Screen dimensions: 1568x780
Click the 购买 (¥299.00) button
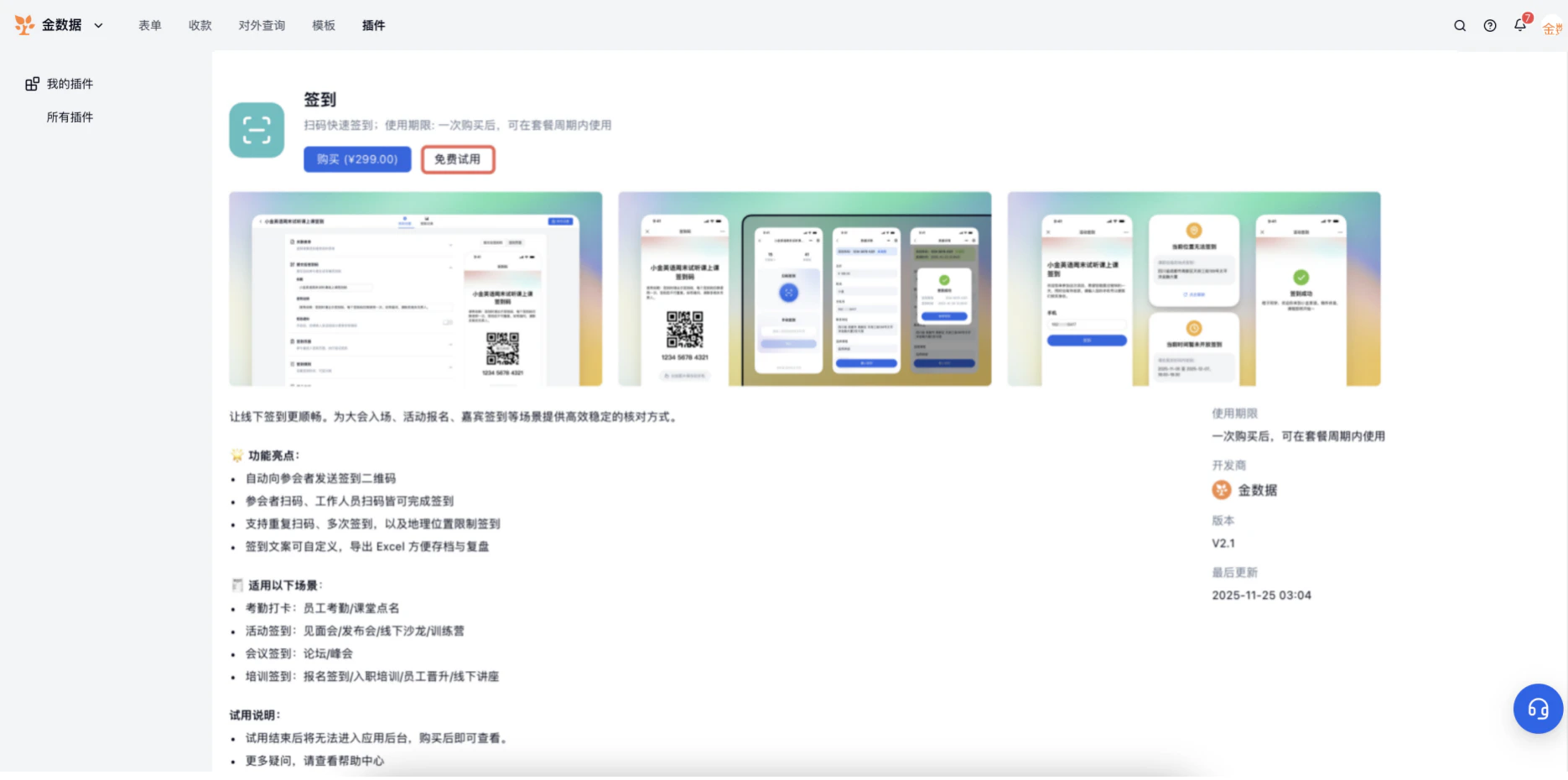point(357,159)
